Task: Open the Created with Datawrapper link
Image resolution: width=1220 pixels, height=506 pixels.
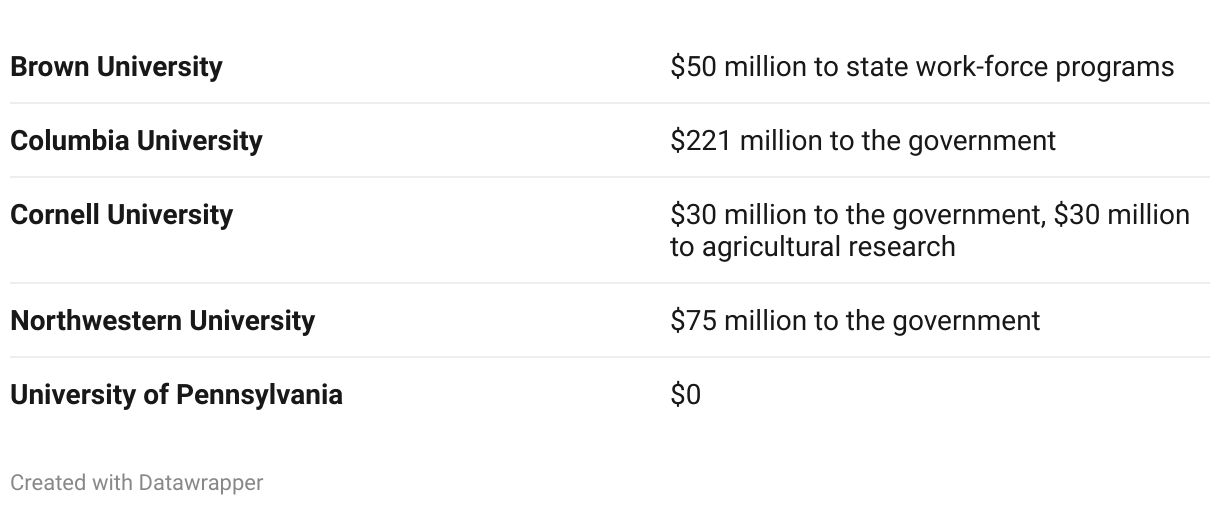Action: 136,483
